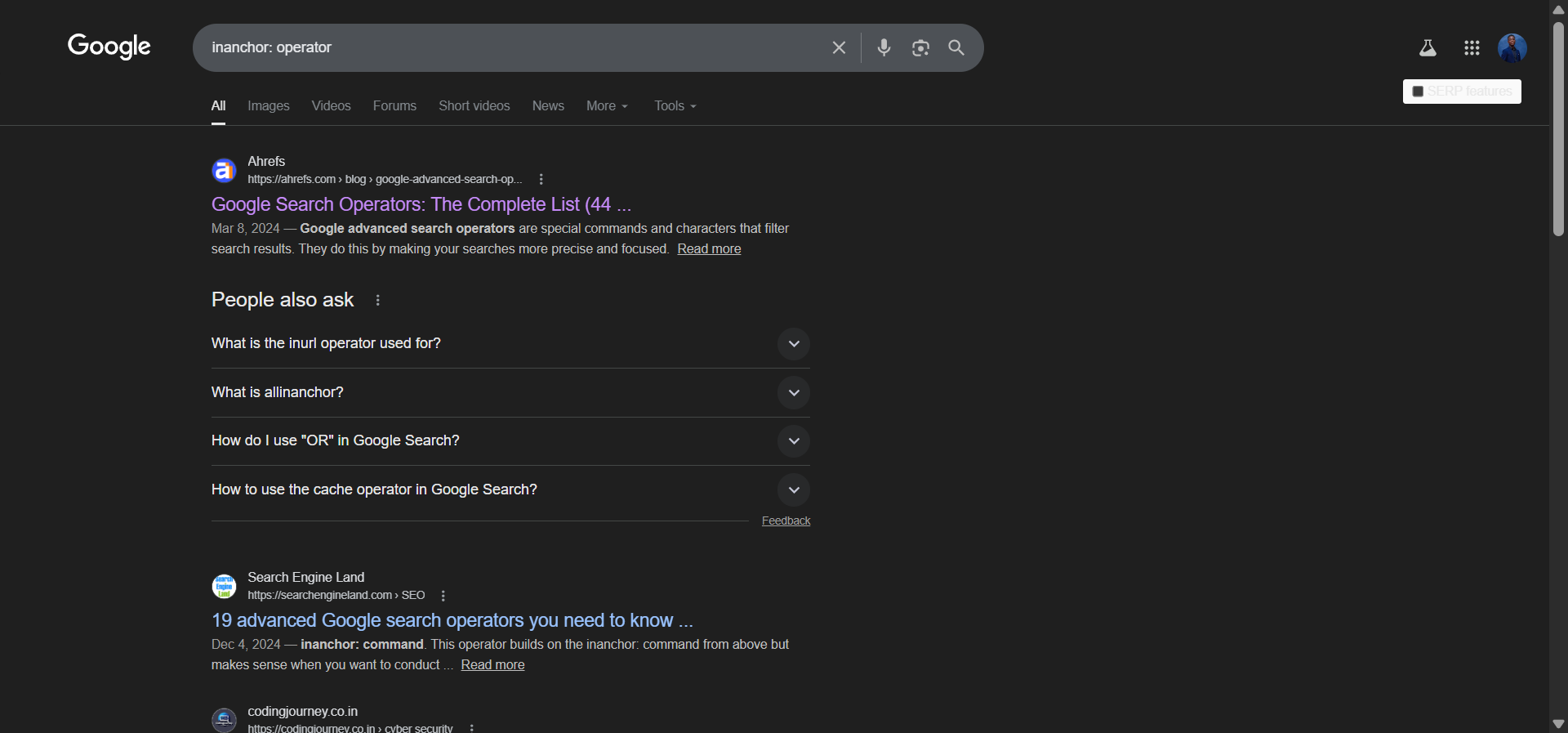Toggle the SERP features checkbox
The width and height of the screenshot is (1568, 733).
1418,92
